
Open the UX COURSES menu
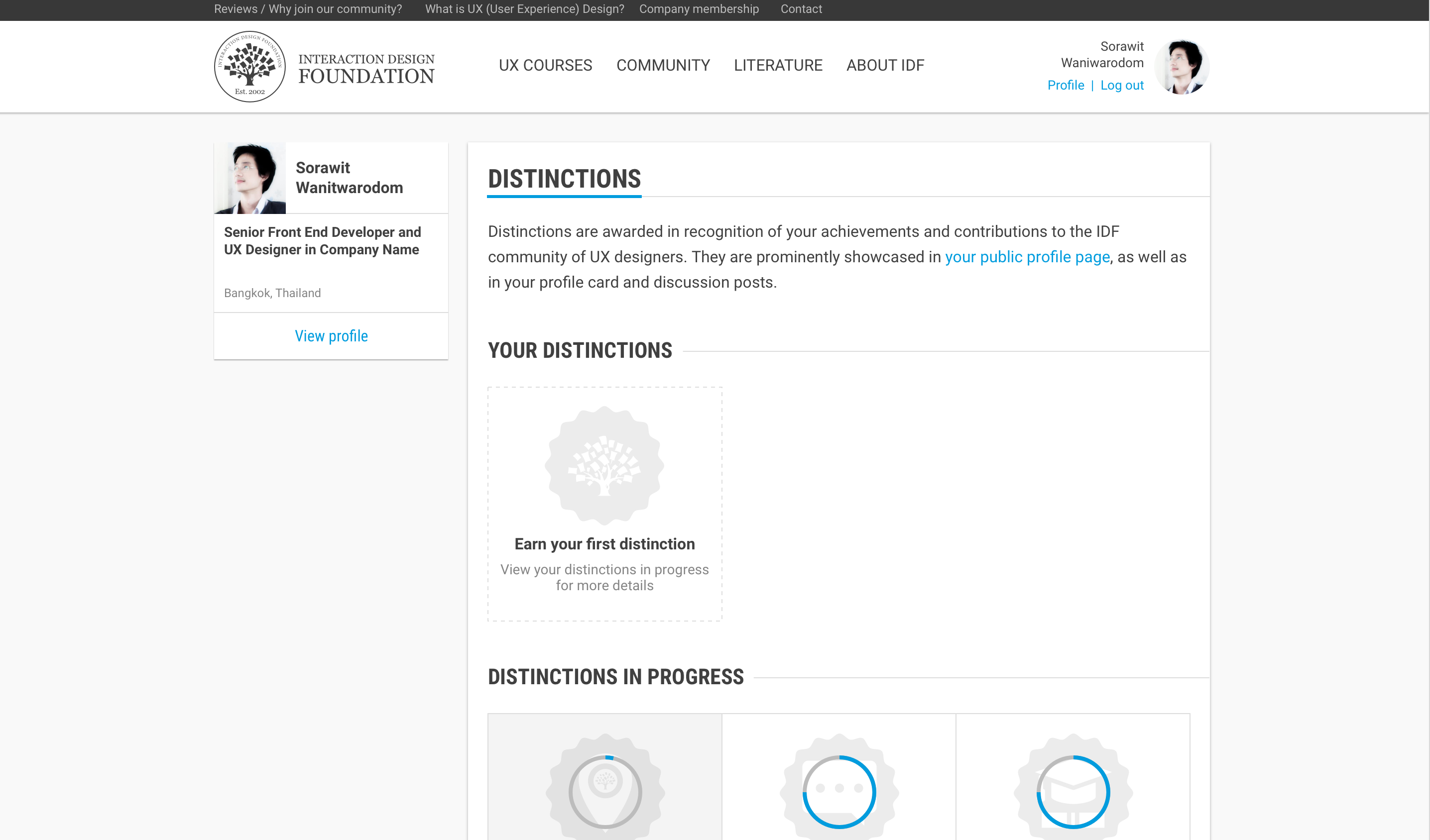545,65
